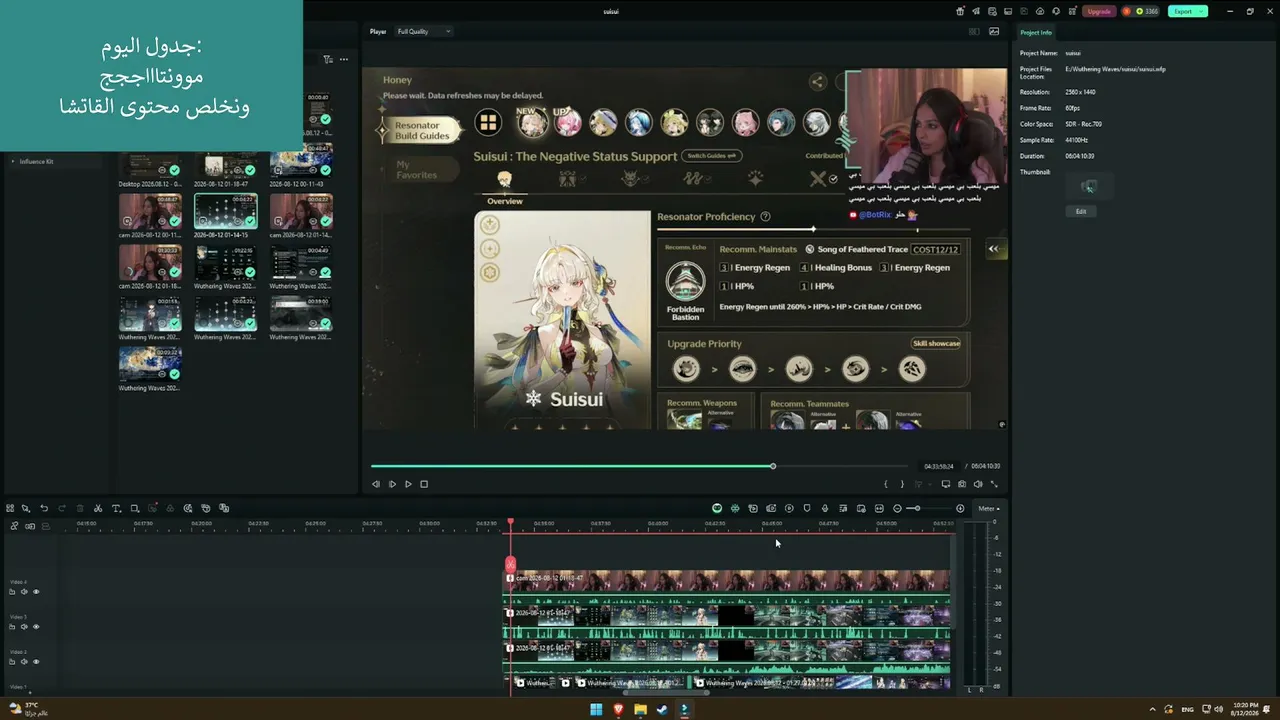Viewport: 1280px width, 720px height.
Task: Mute the Video 3 track audio
Action: point(24,627)
